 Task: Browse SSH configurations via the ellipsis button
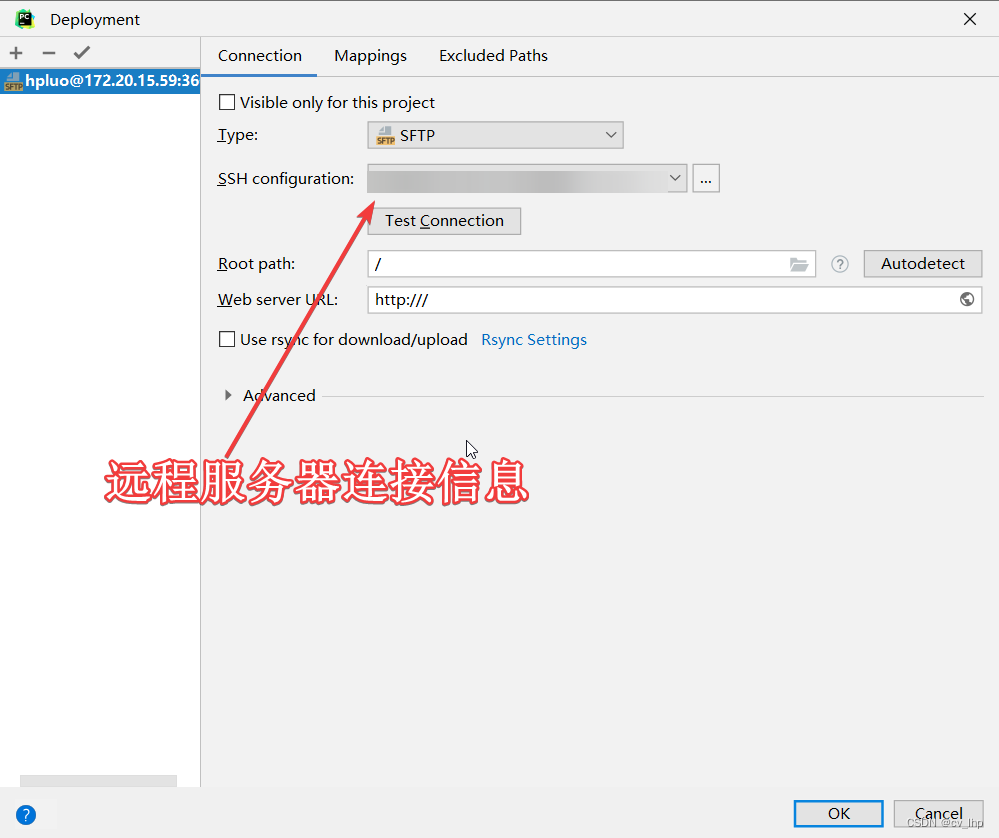[x=706, y=178]
